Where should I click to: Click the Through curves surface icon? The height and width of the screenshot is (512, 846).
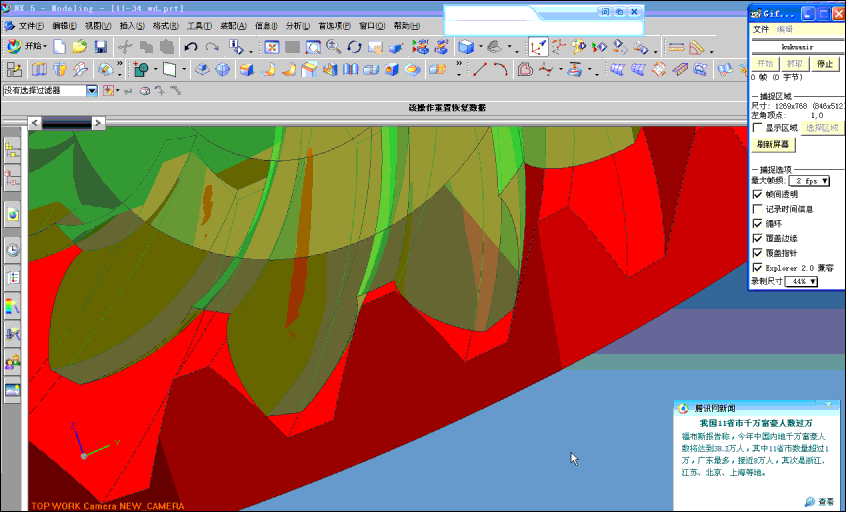pos(617,70)
